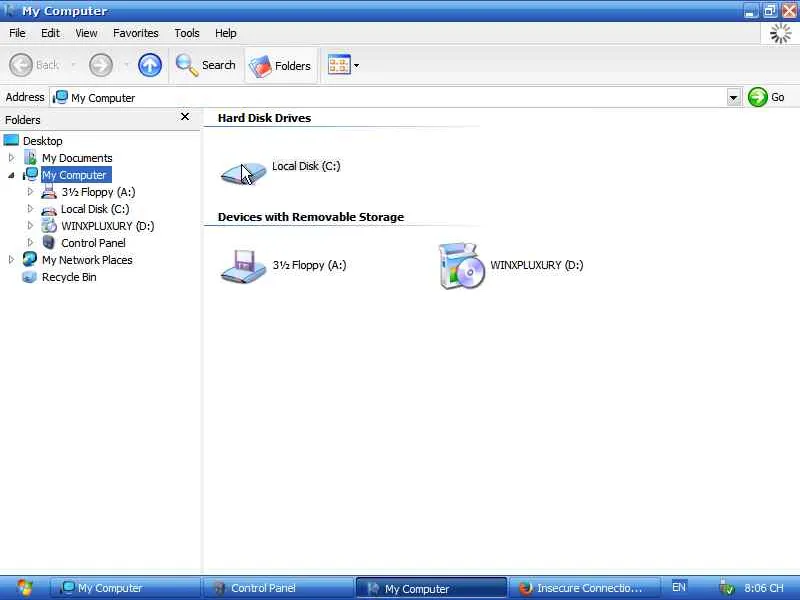Expand 3½ Floppy (A:) tree node
Image resolution: width=800 pixels, height=600 pixels.
30,192
